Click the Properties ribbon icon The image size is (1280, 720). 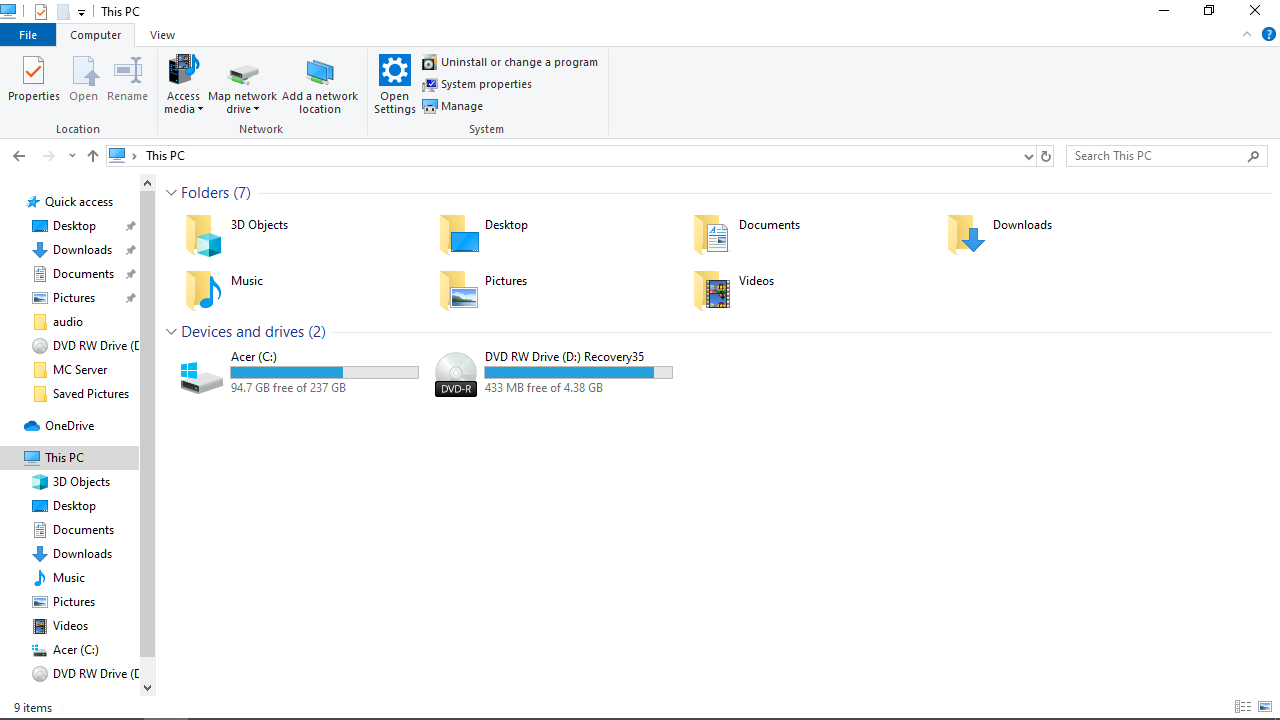34,79
